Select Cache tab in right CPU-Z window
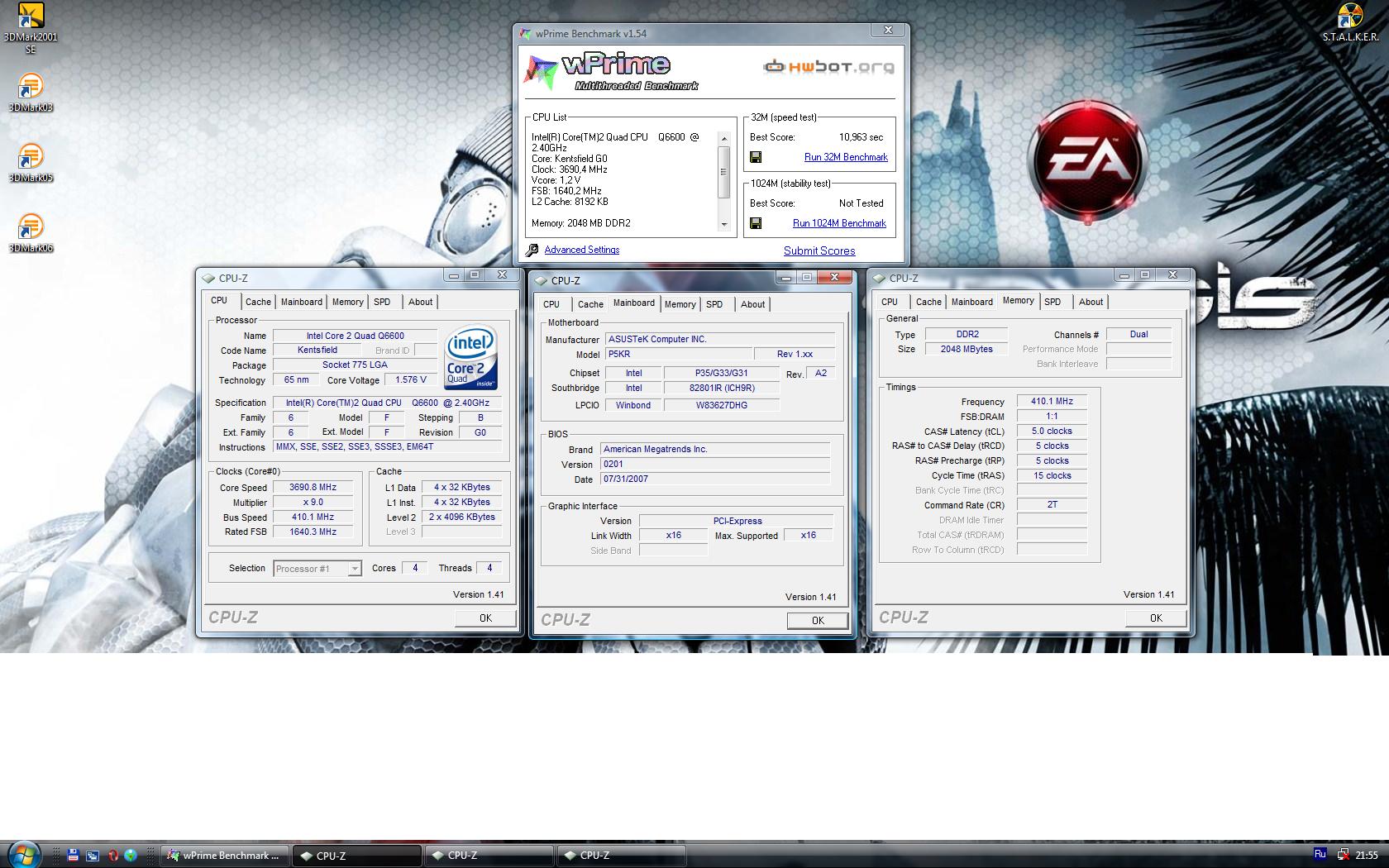The height and width of the screenshot is (868, 1389). click(928, 302)
